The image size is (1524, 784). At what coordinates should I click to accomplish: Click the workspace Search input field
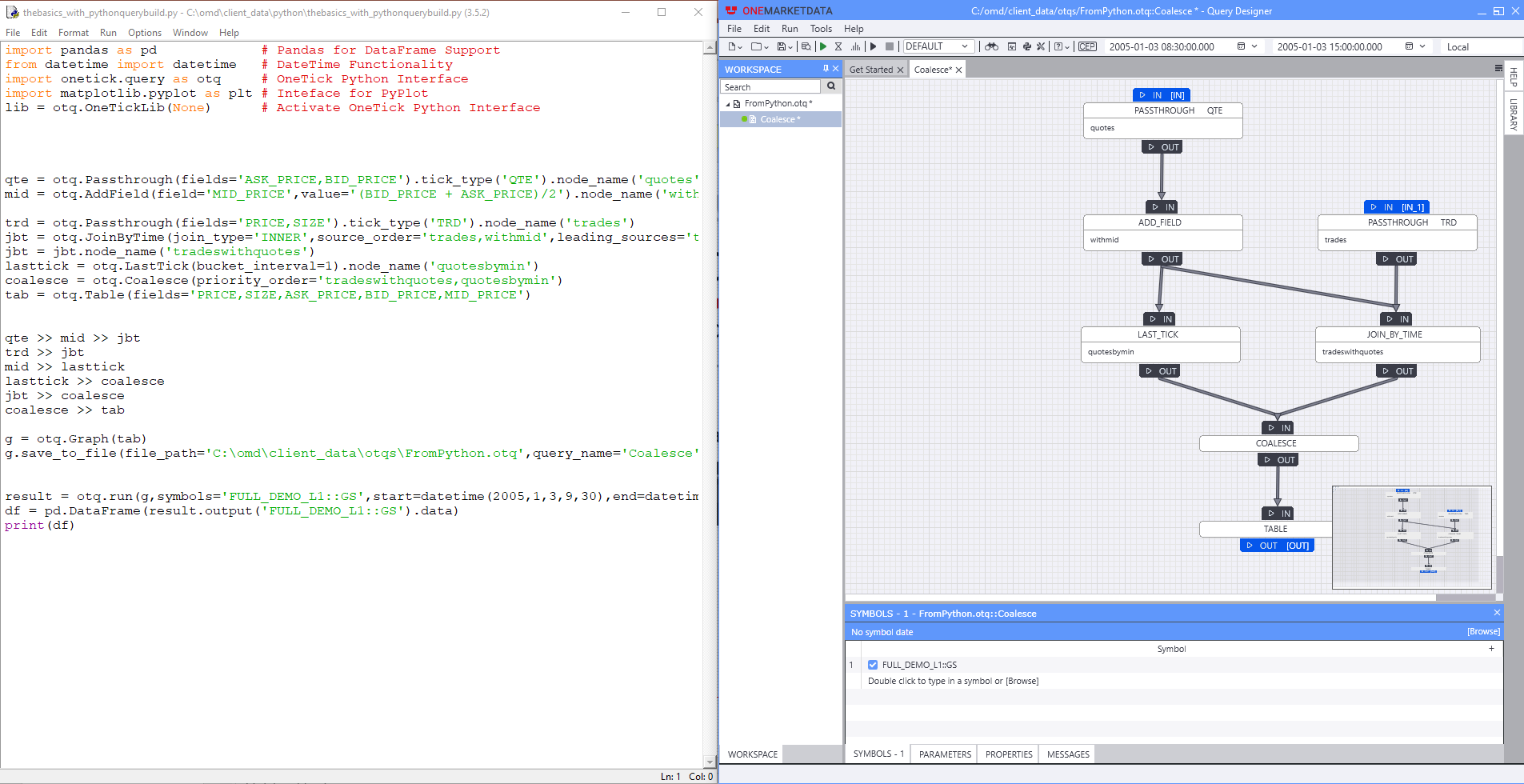point(770,86)
